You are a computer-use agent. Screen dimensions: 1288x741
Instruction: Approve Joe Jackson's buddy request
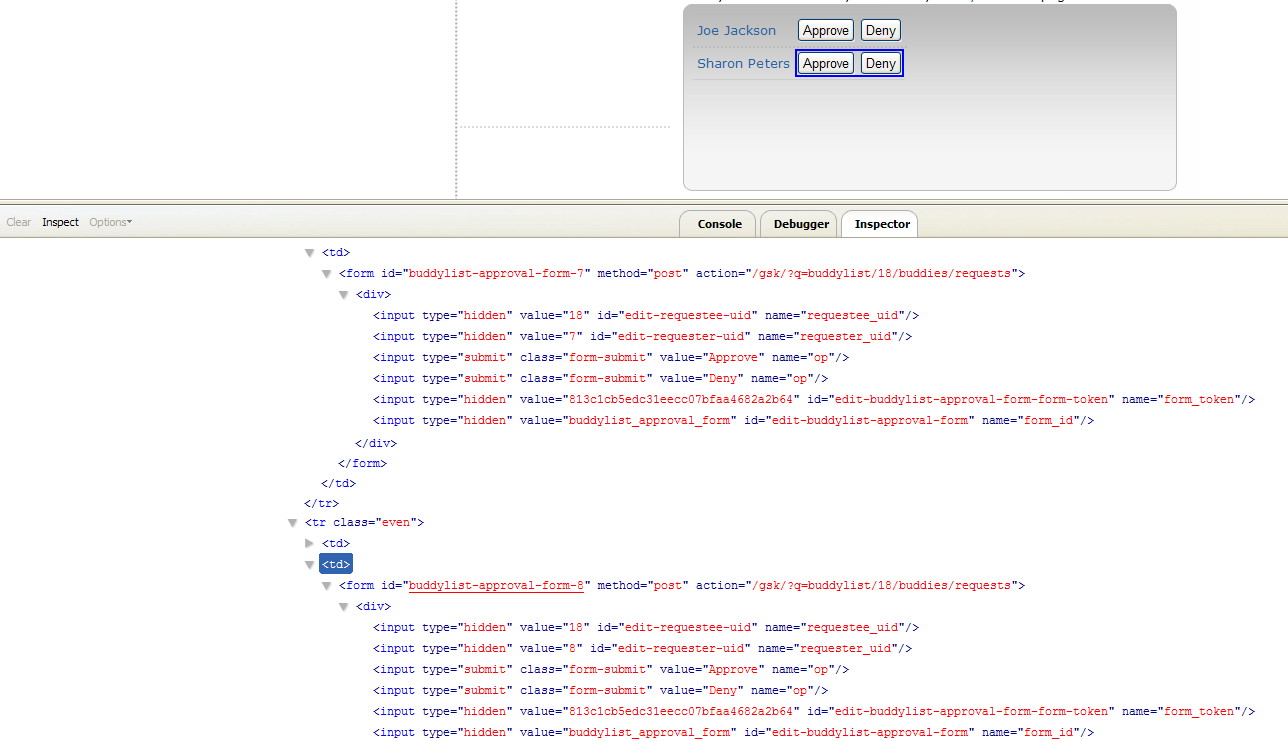pos(826,31)
